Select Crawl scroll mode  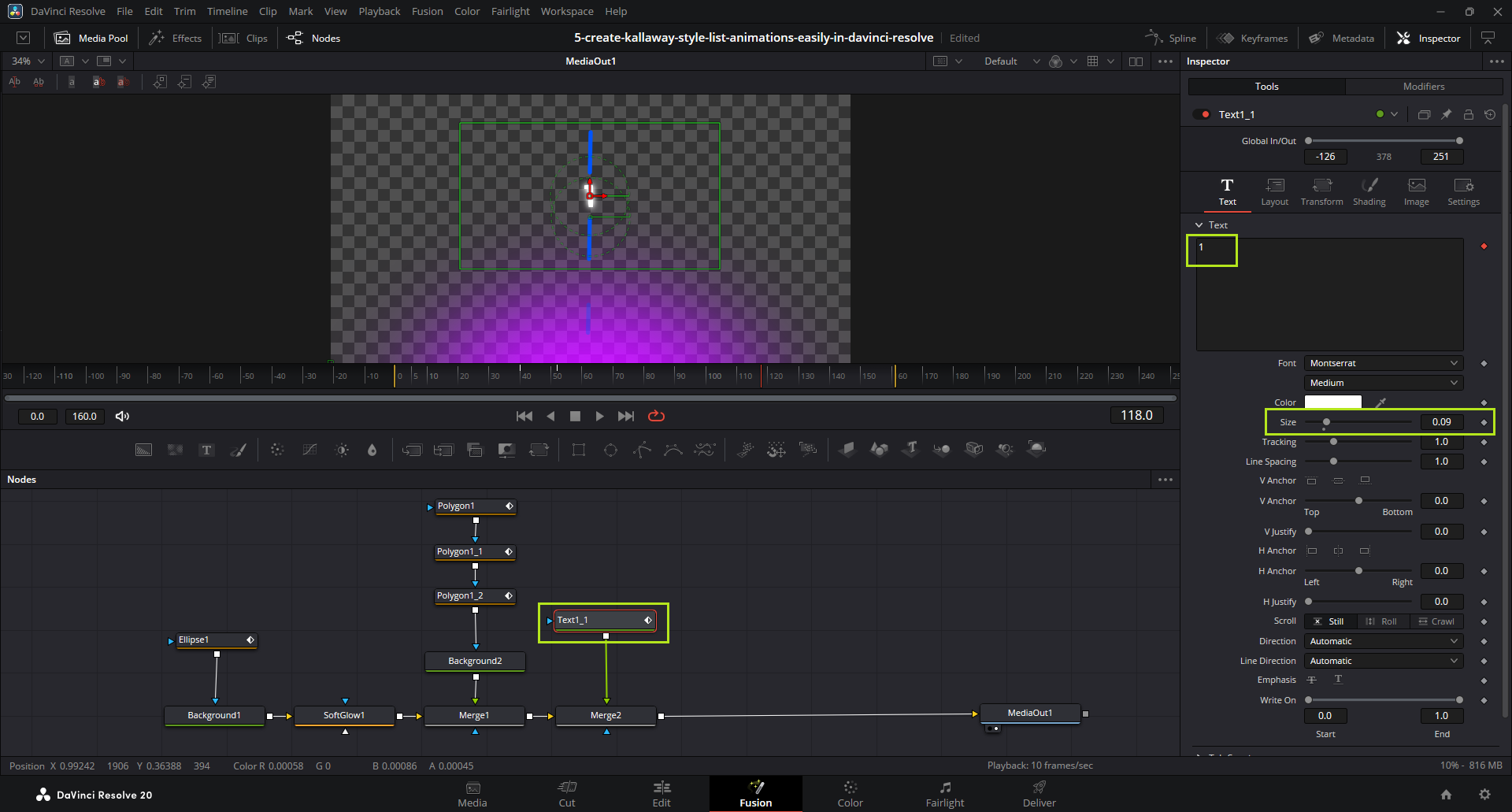[1436, 621]
